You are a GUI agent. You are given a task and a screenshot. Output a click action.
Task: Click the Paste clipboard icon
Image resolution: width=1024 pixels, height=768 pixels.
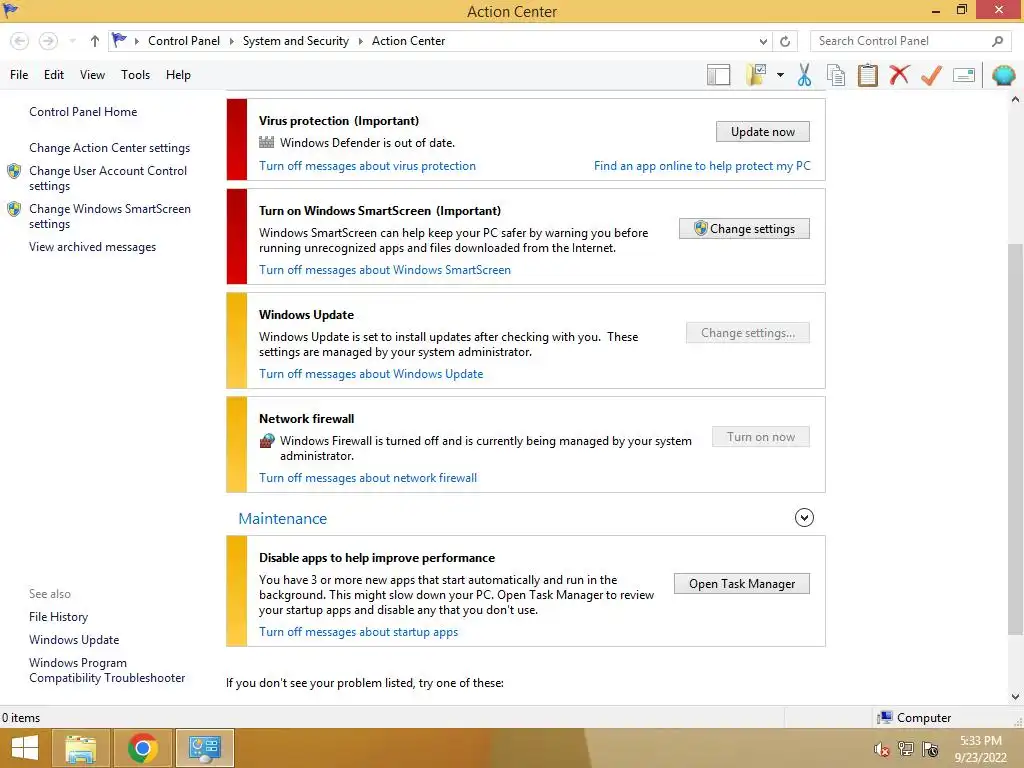click(x=868, y=75)
